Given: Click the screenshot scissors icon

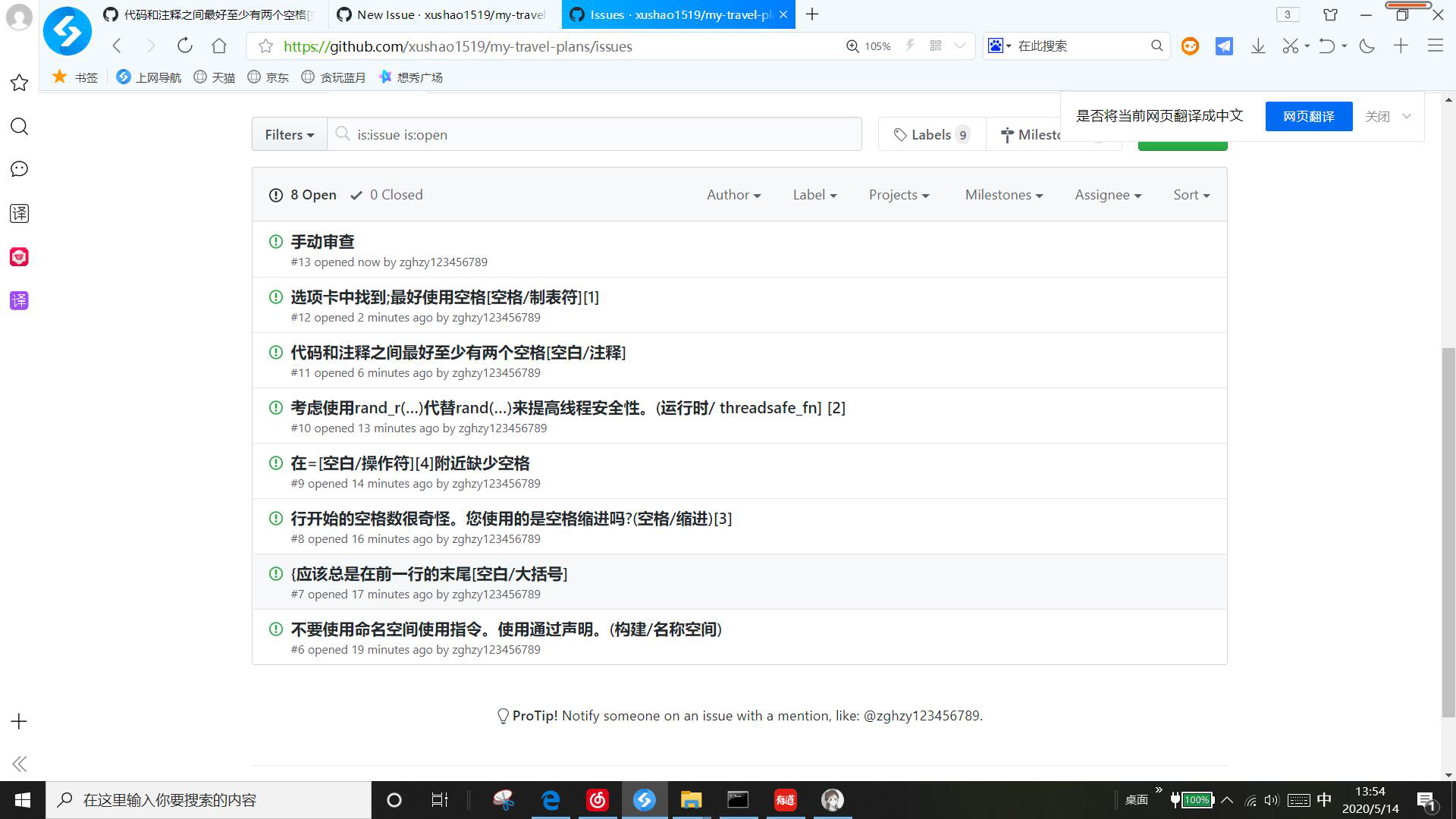Looking at the screenshot, I should pyautogui.click(x=1290, y=46).
